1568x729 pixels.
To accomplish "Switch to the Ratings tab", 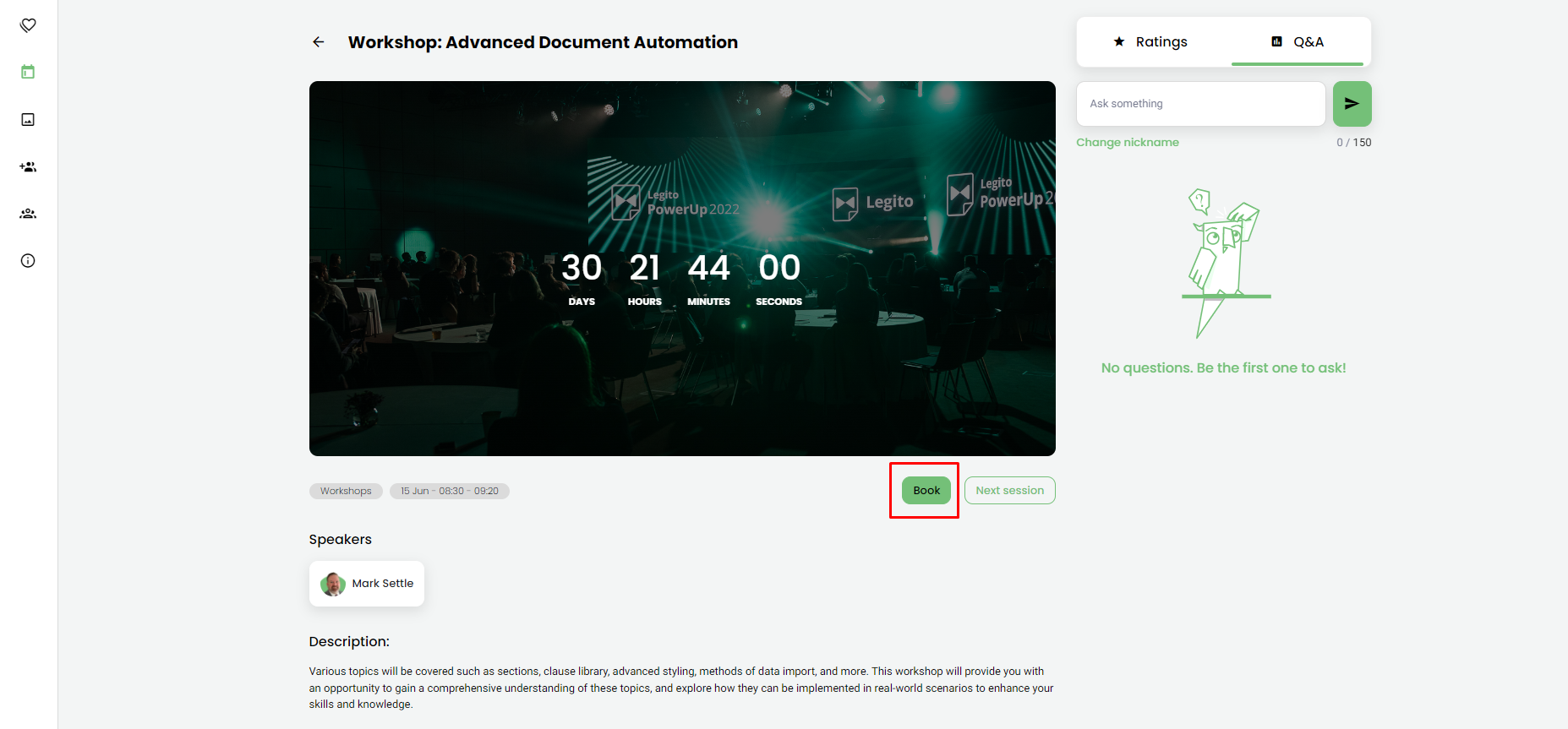I will click(x=1150, y=41).
